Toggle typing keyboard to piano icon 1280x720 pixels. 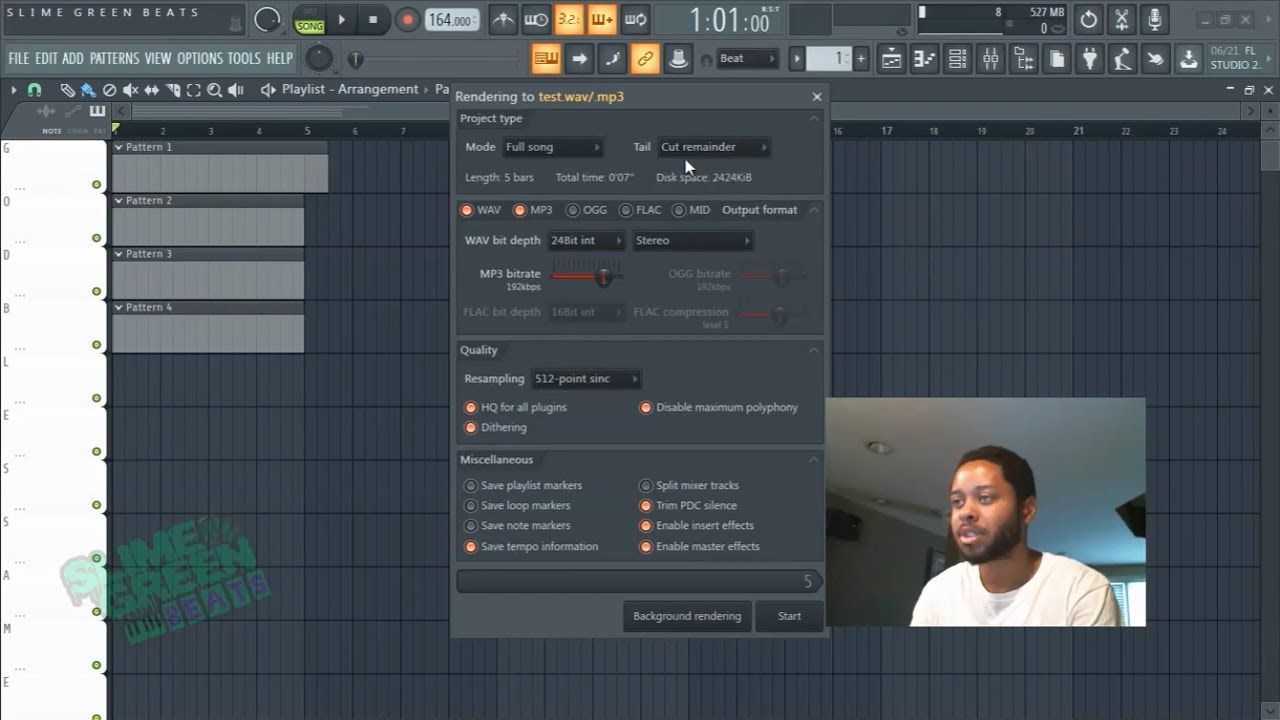pos(545,59)
